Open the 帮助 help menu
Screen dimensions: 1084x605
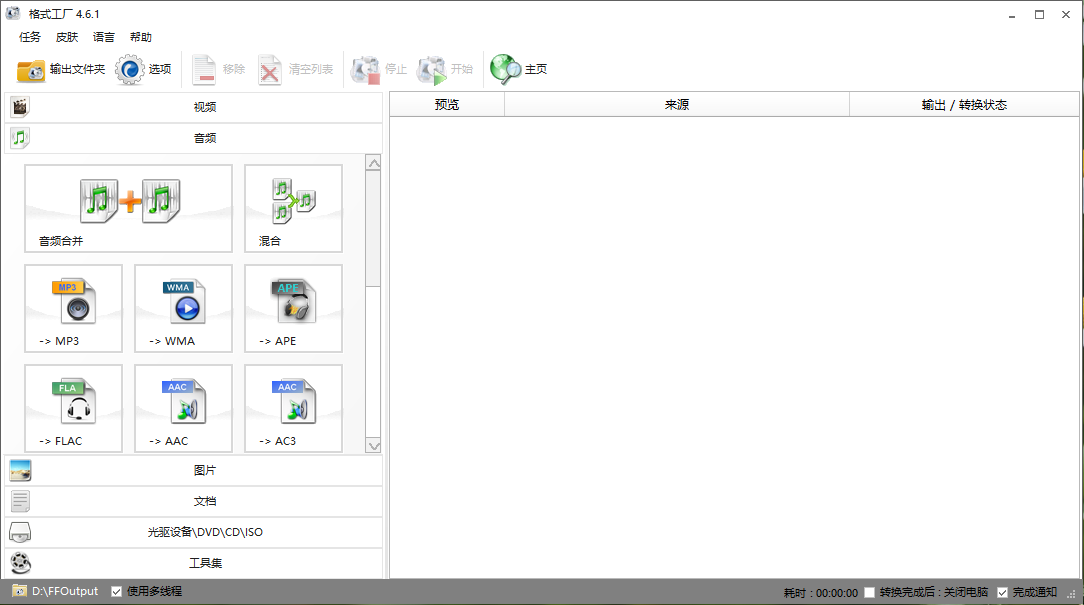point(141,37)
